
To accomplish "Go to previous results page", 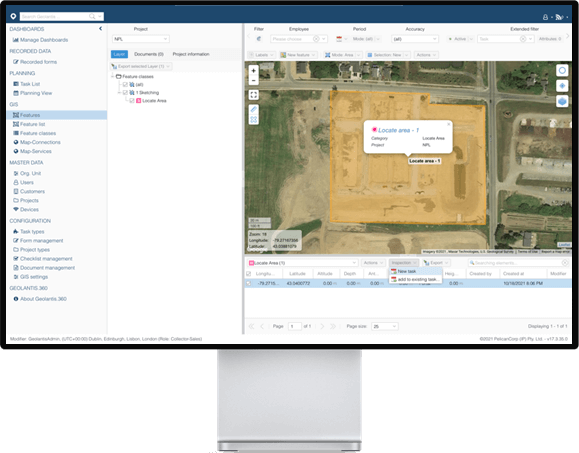I will pos(262,326).
